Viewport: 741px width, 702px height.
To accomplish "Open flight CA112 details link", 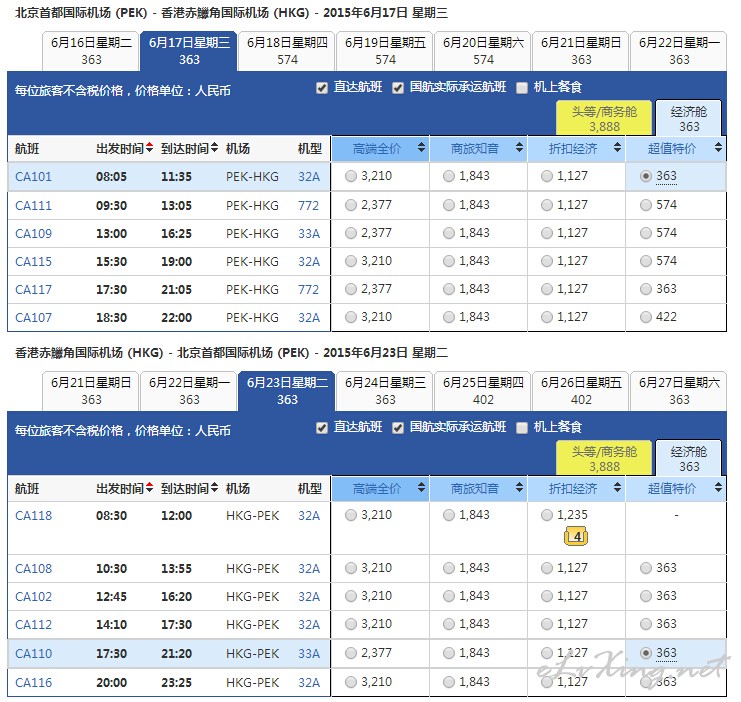I will pyautogui.click(x=33, y=624).
